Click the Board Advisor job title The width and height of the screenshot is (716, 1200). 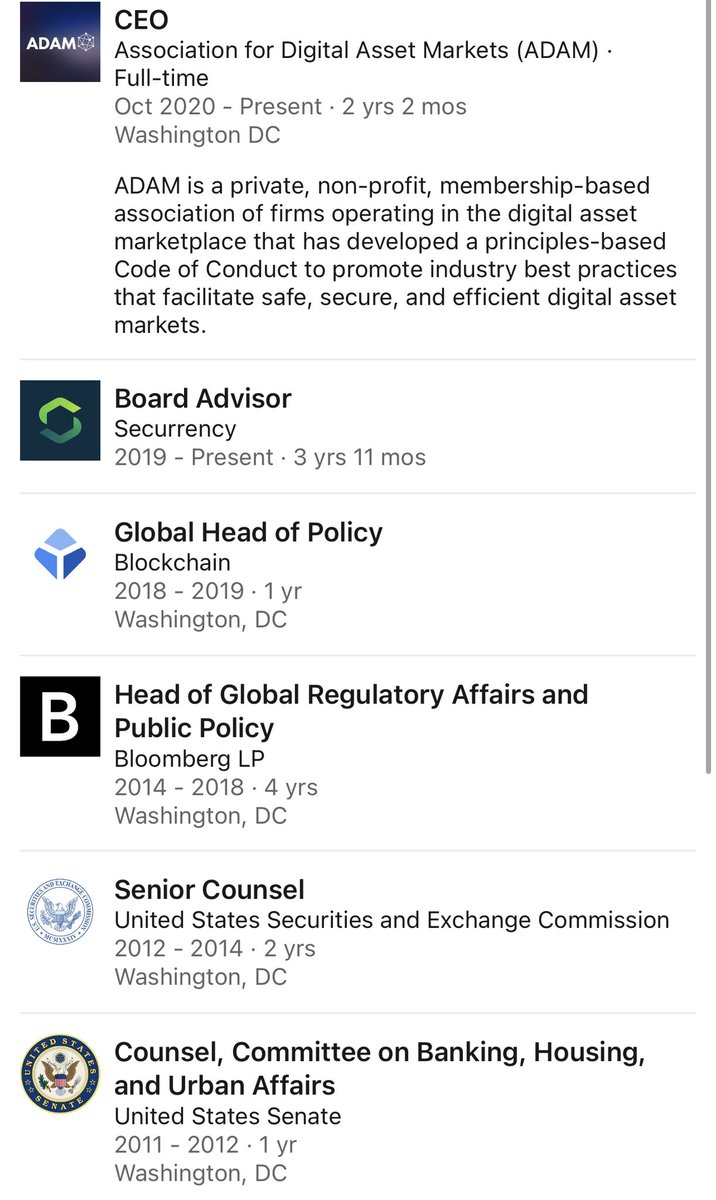tap(203, 398)
